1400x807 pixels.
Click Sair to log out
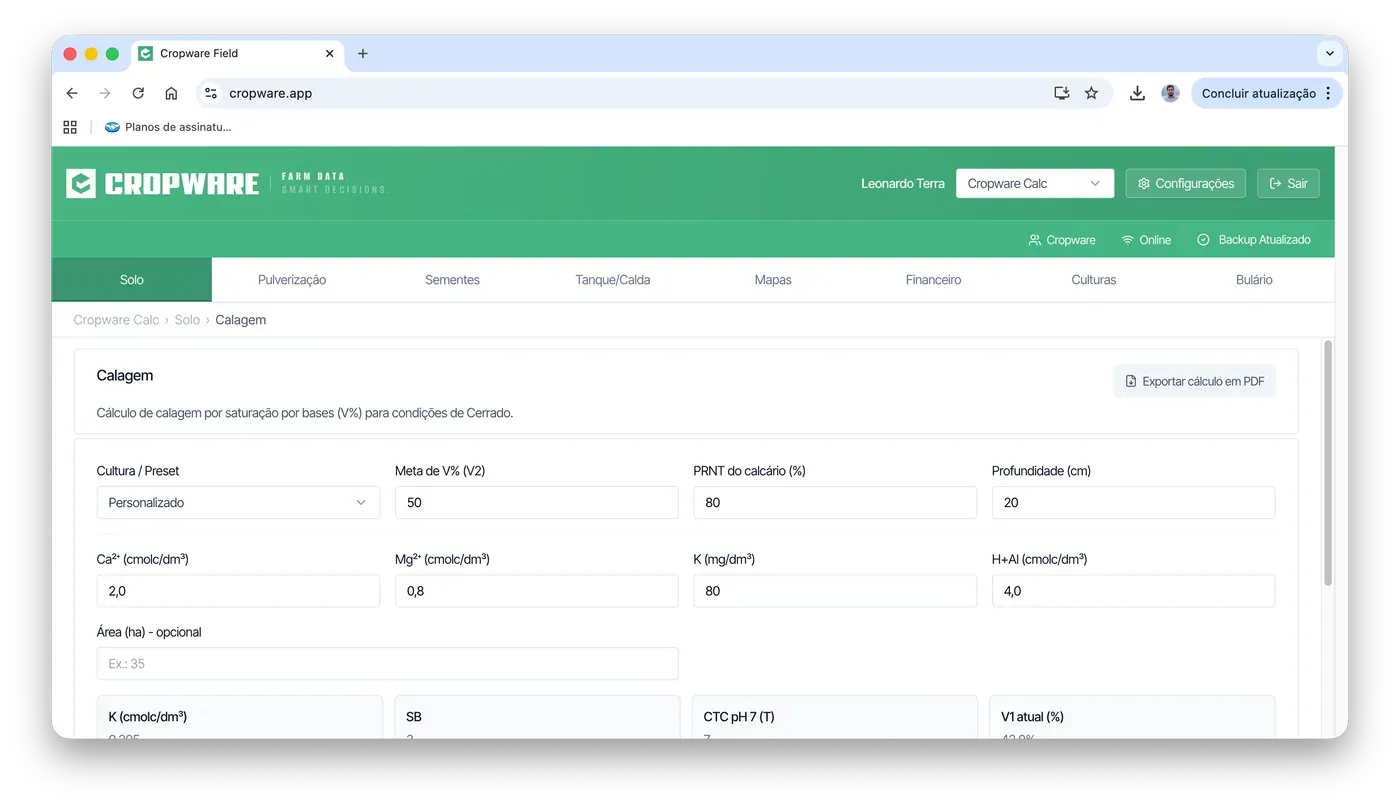(x=1288, y=183)
